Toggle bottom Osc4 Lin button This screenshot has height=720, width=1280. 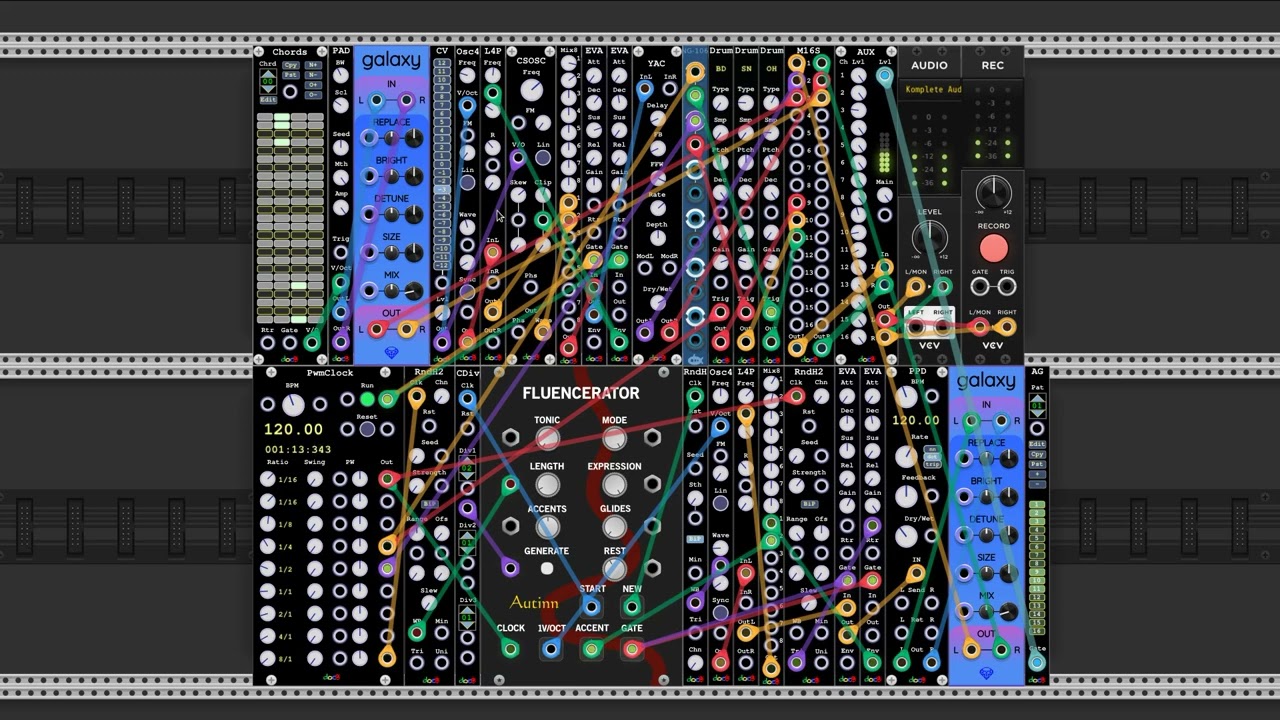click(720, 504)
